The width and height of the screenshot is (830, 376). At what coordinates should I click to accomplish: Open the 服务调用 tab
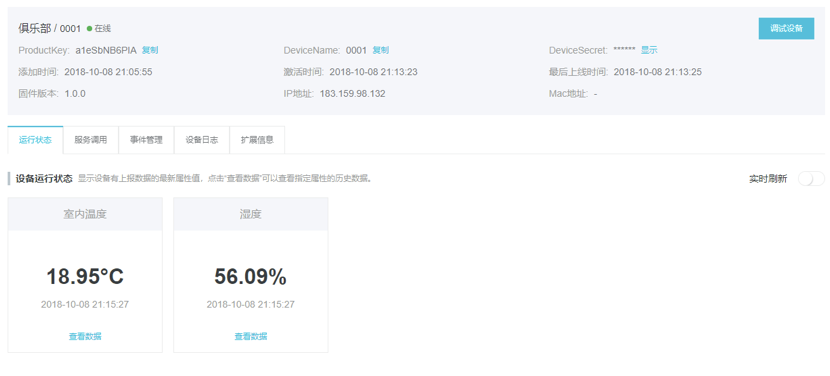[x=91, y=140]
